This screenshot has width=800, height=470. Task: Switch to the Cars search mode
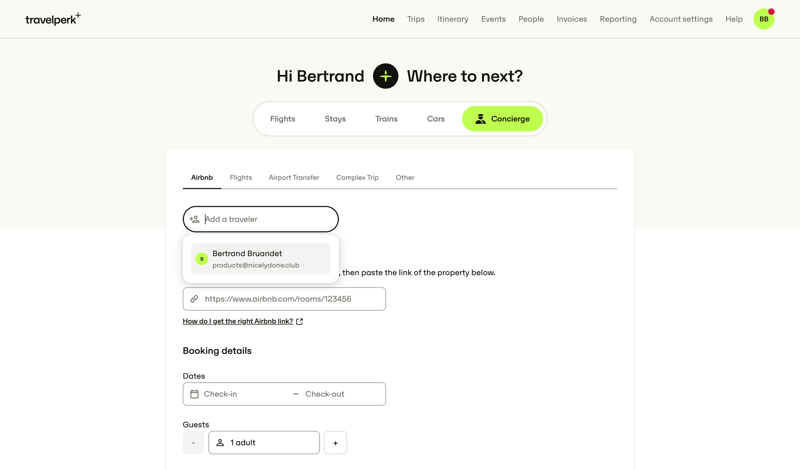[436, 119]
